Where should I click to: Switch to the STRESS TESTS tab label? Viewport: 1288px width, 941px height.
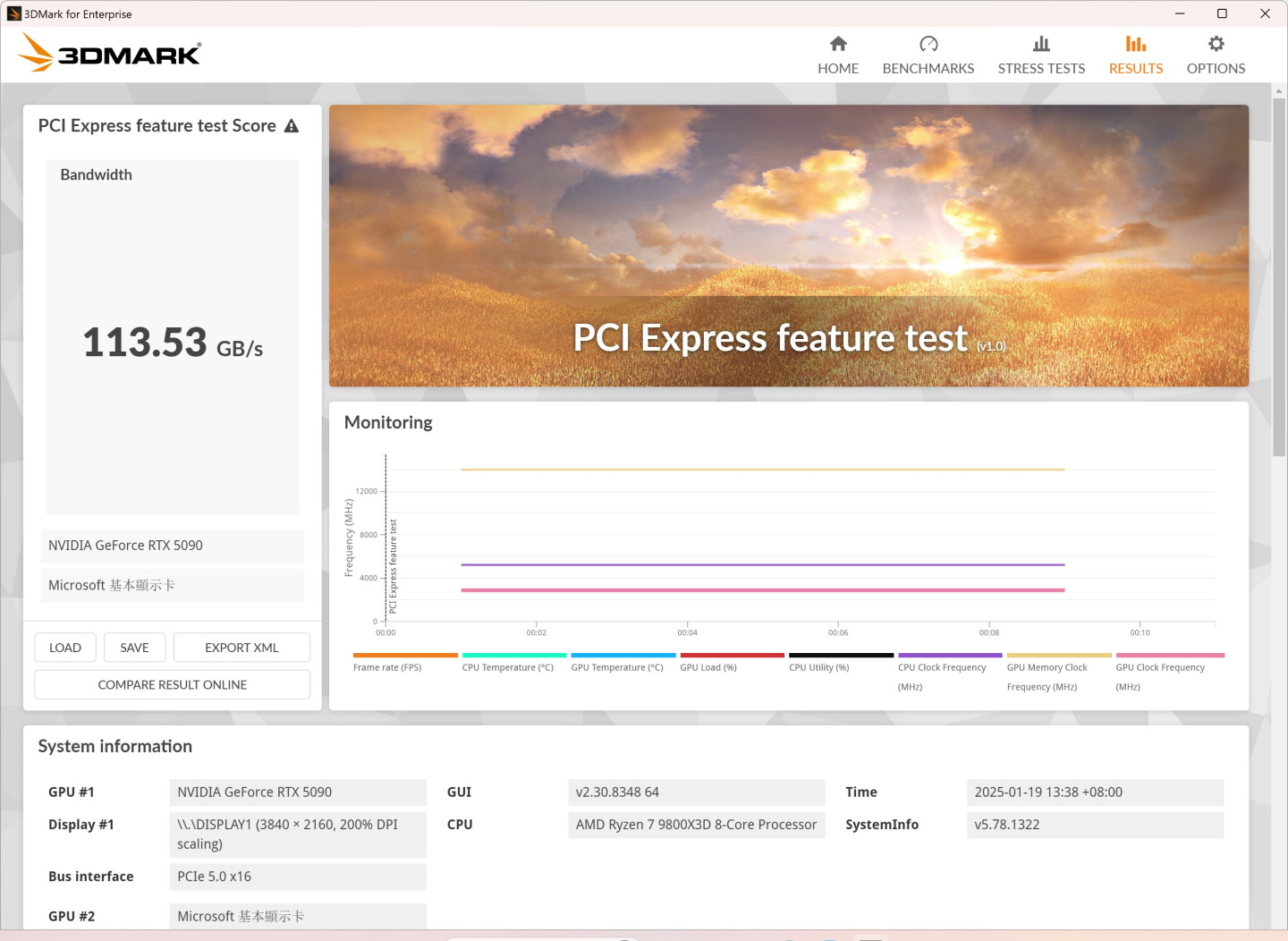point(1041,69)
